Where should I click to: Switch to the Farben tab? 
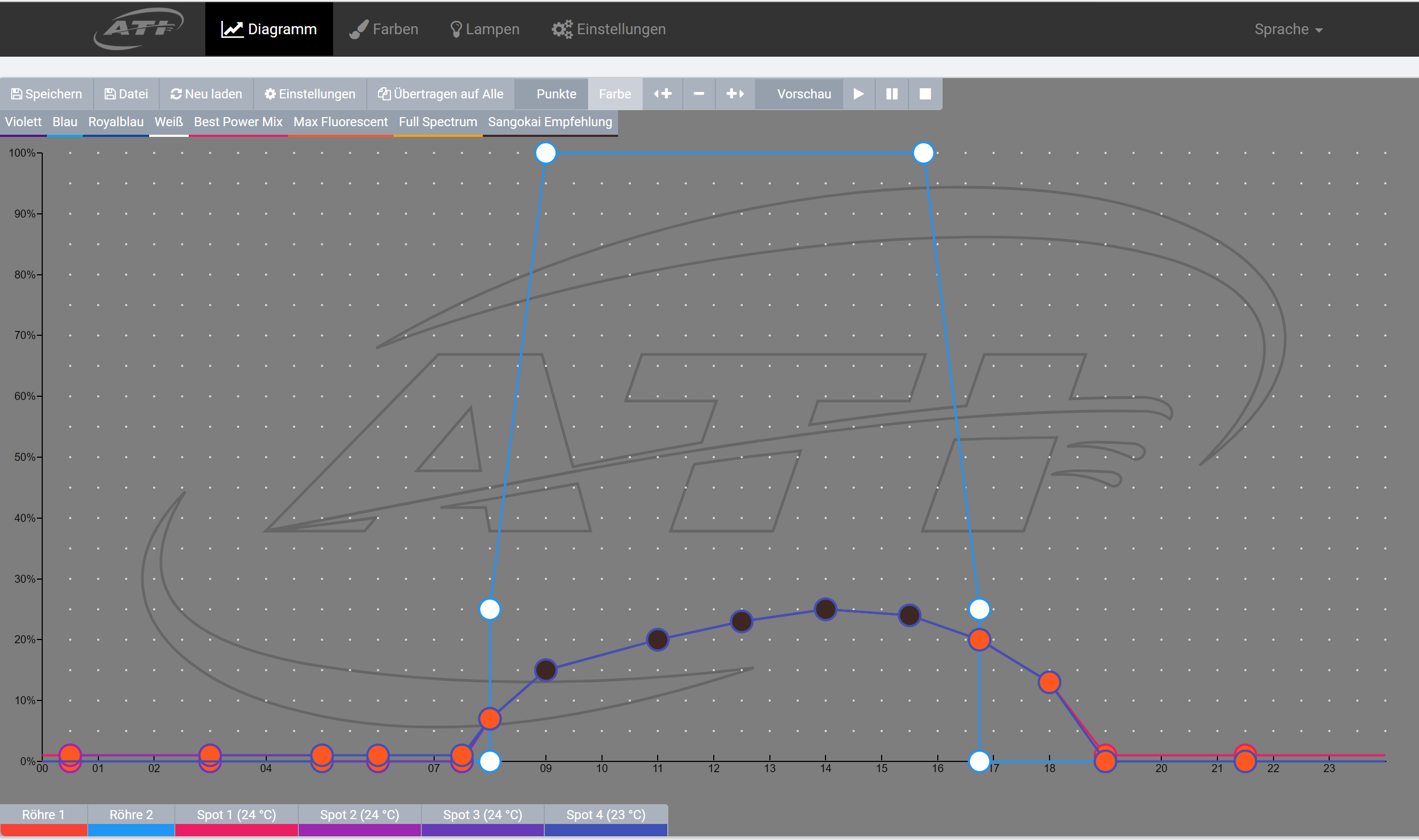pyautogui.click(x=384, y=29)
